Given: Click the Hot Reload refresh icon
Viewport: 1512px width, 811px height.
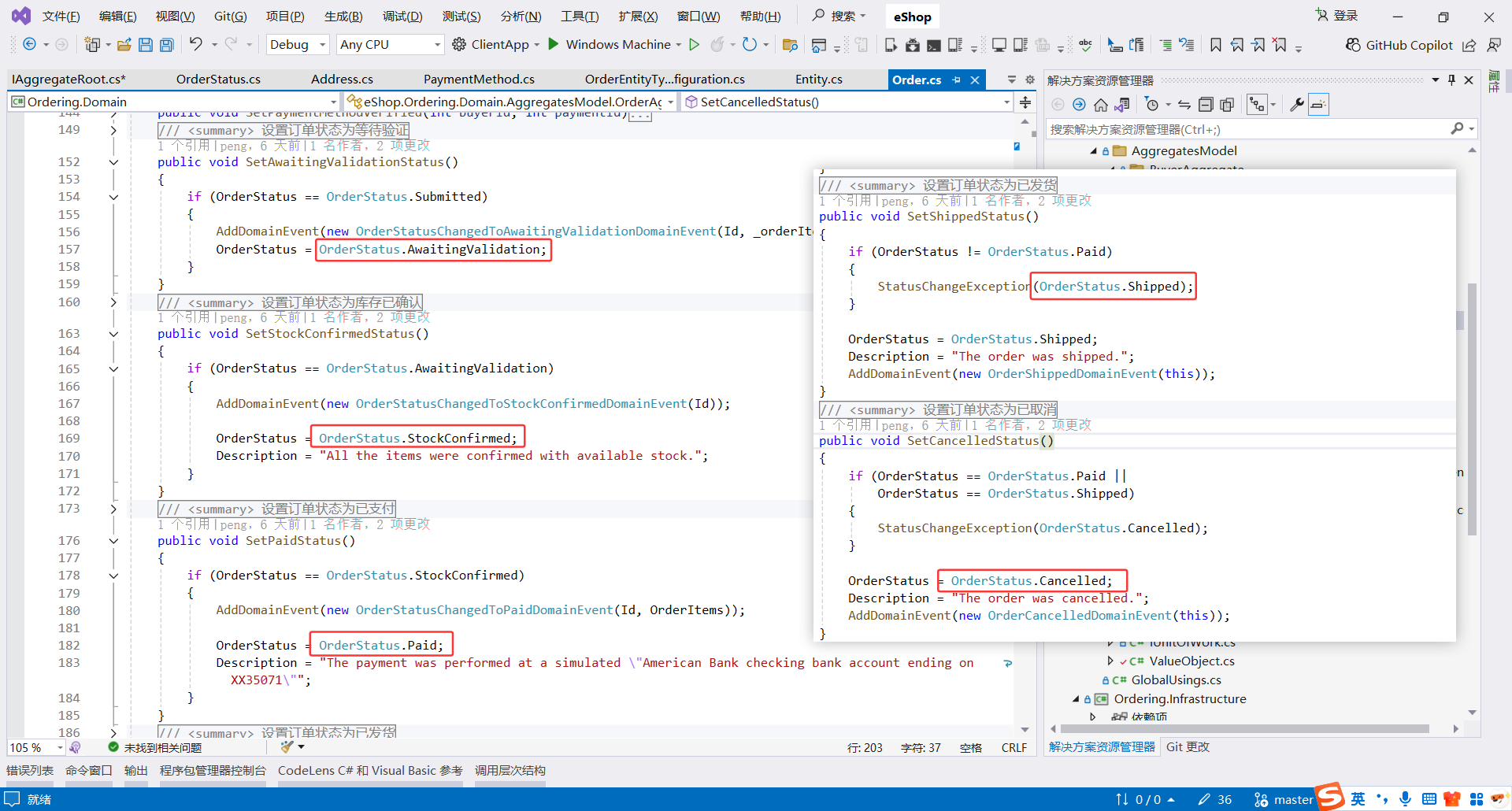Looking at the screenshot, I should [750, 45].
